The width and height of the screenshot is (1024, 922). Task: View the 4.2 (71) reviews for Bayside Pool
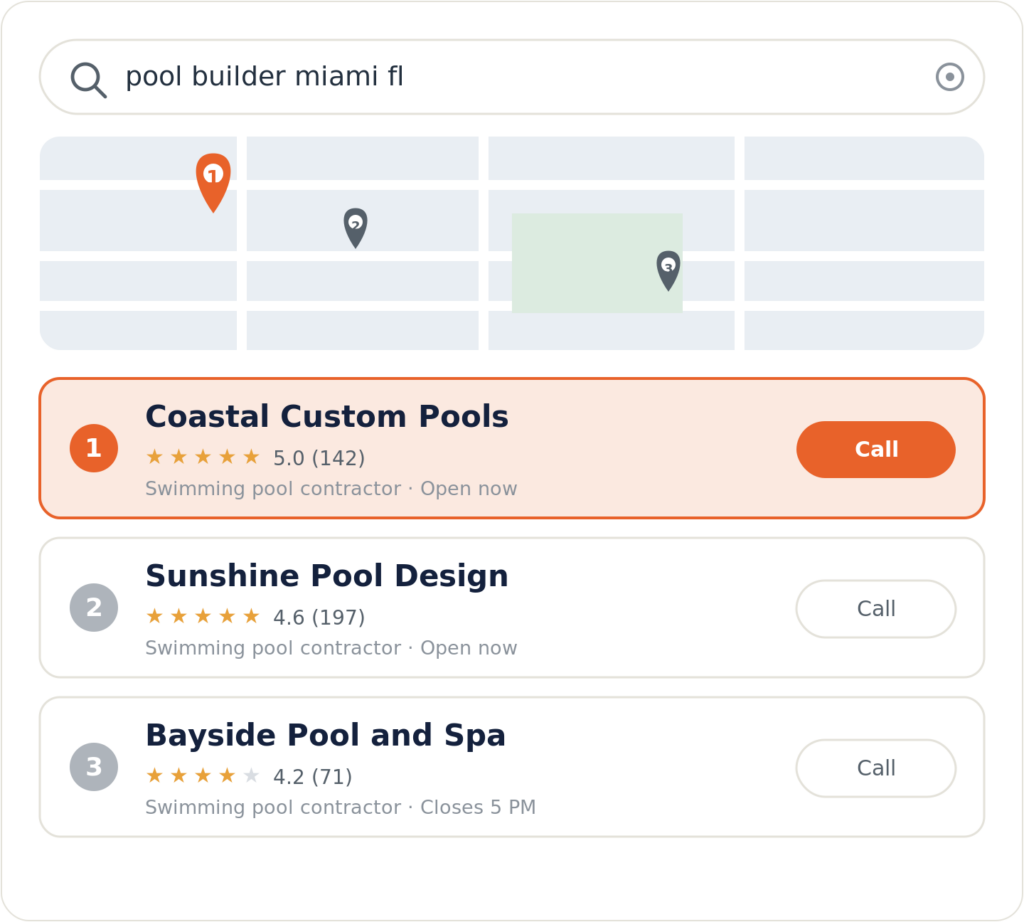pyautogui.click(x=312, y=776)
